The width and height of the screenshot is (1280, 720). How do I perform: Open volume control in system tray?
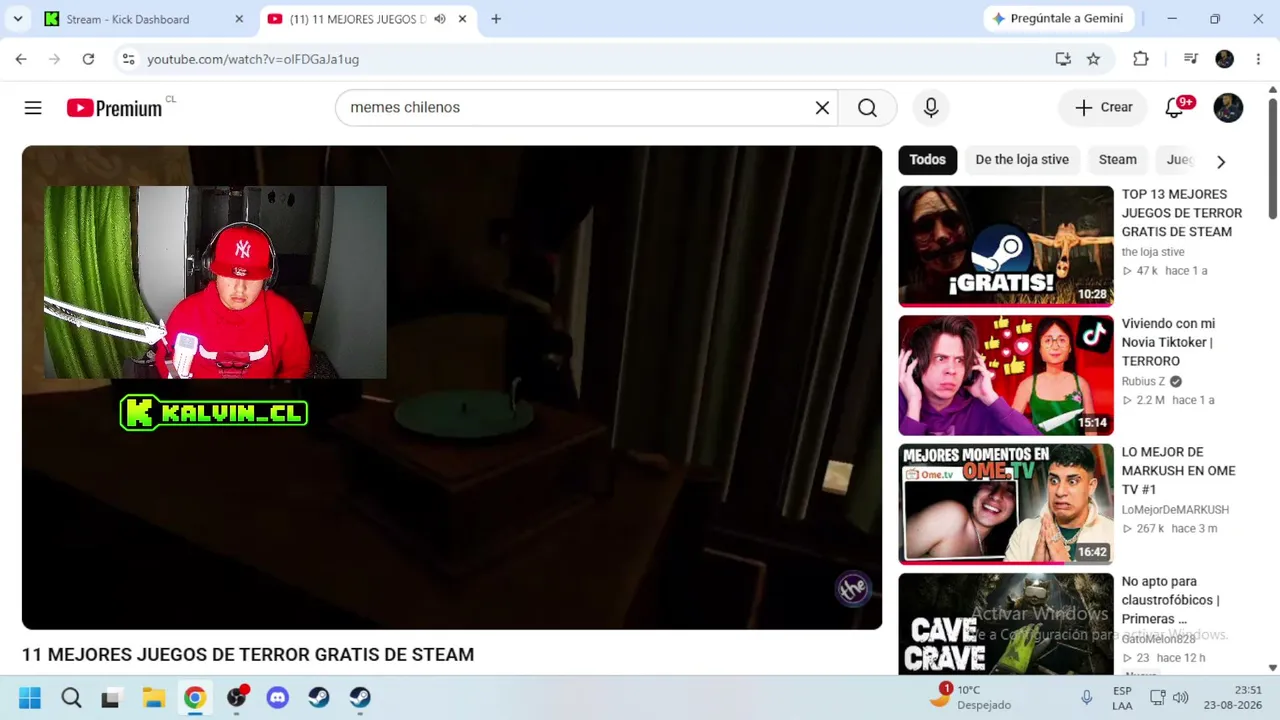point(1181,697)
